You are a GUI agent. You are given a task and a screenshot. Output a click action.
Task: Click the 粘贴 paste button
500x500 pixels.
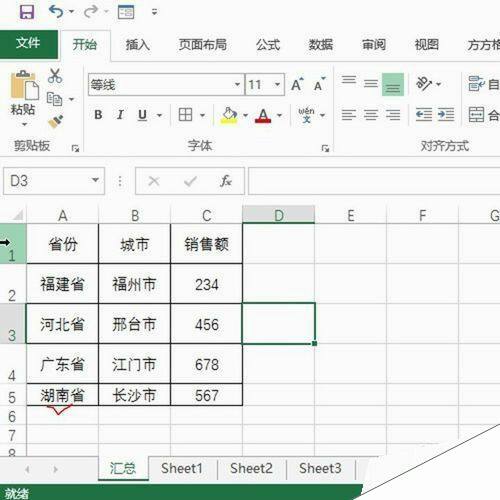[x=23, y=98]
